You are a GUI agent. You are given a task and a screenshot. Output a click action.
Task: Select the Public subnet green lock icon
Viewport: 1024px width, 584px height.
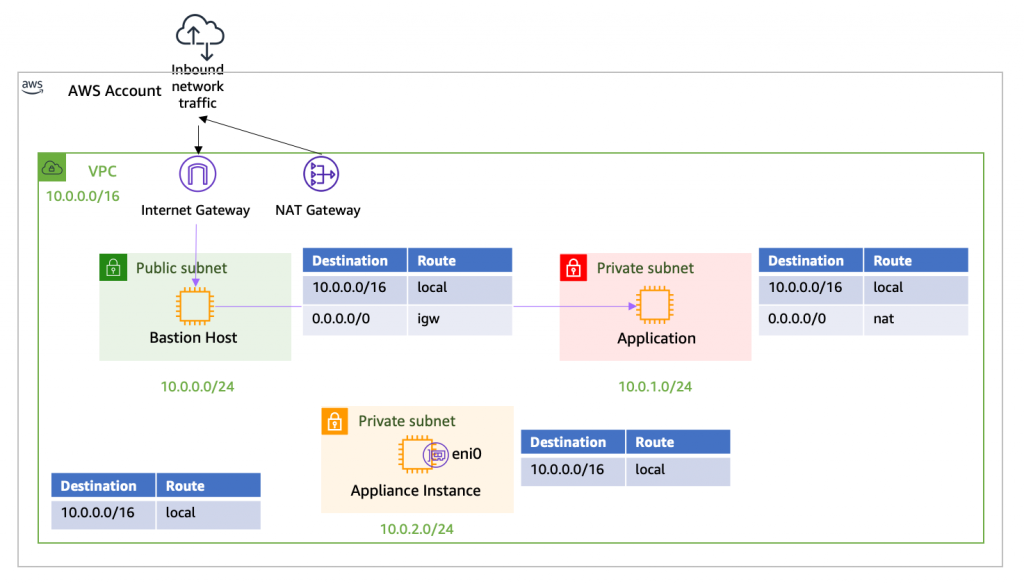pos(113,268)
